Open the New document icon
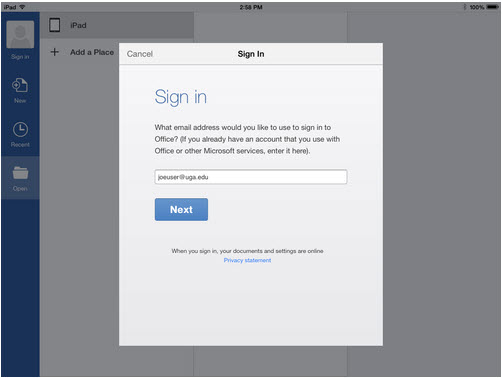 click(20, 85)
